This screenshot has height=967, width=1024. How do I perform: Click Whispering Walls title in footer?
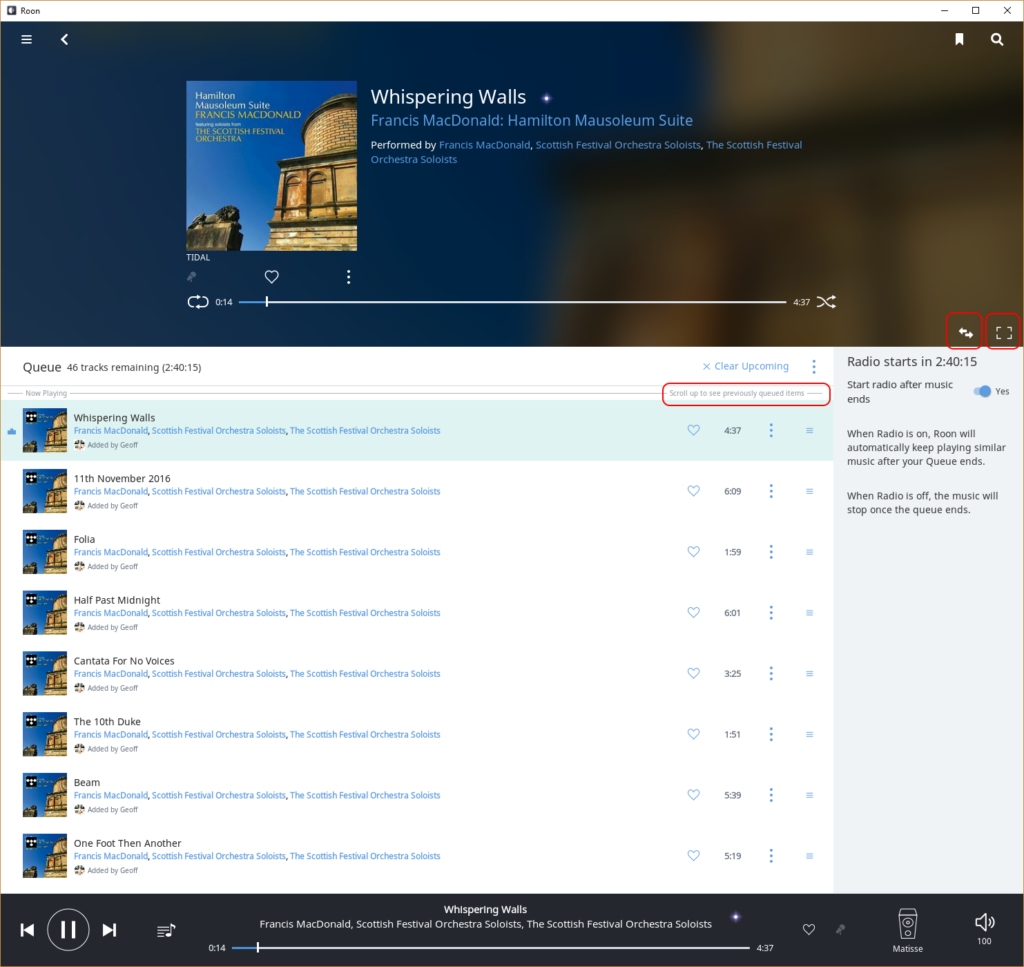pos(485,910)
